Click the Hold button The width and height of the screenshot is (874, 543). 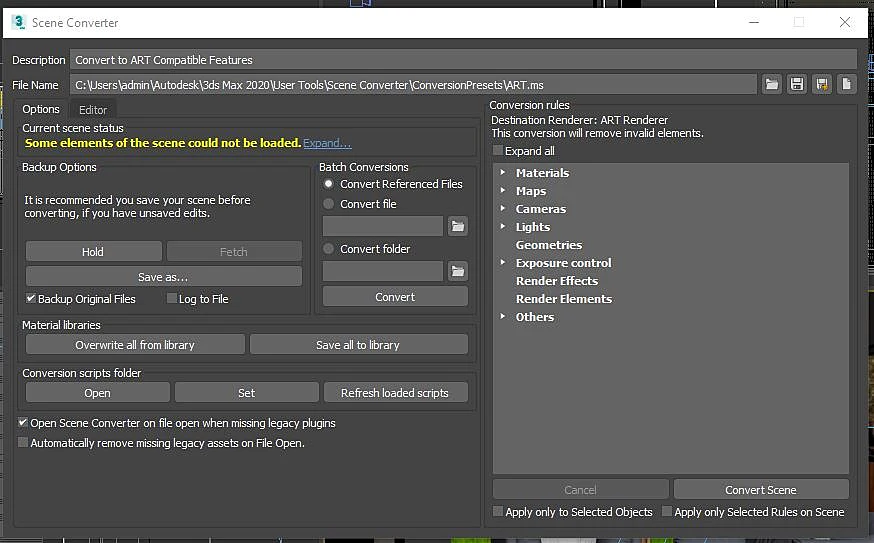93,251
